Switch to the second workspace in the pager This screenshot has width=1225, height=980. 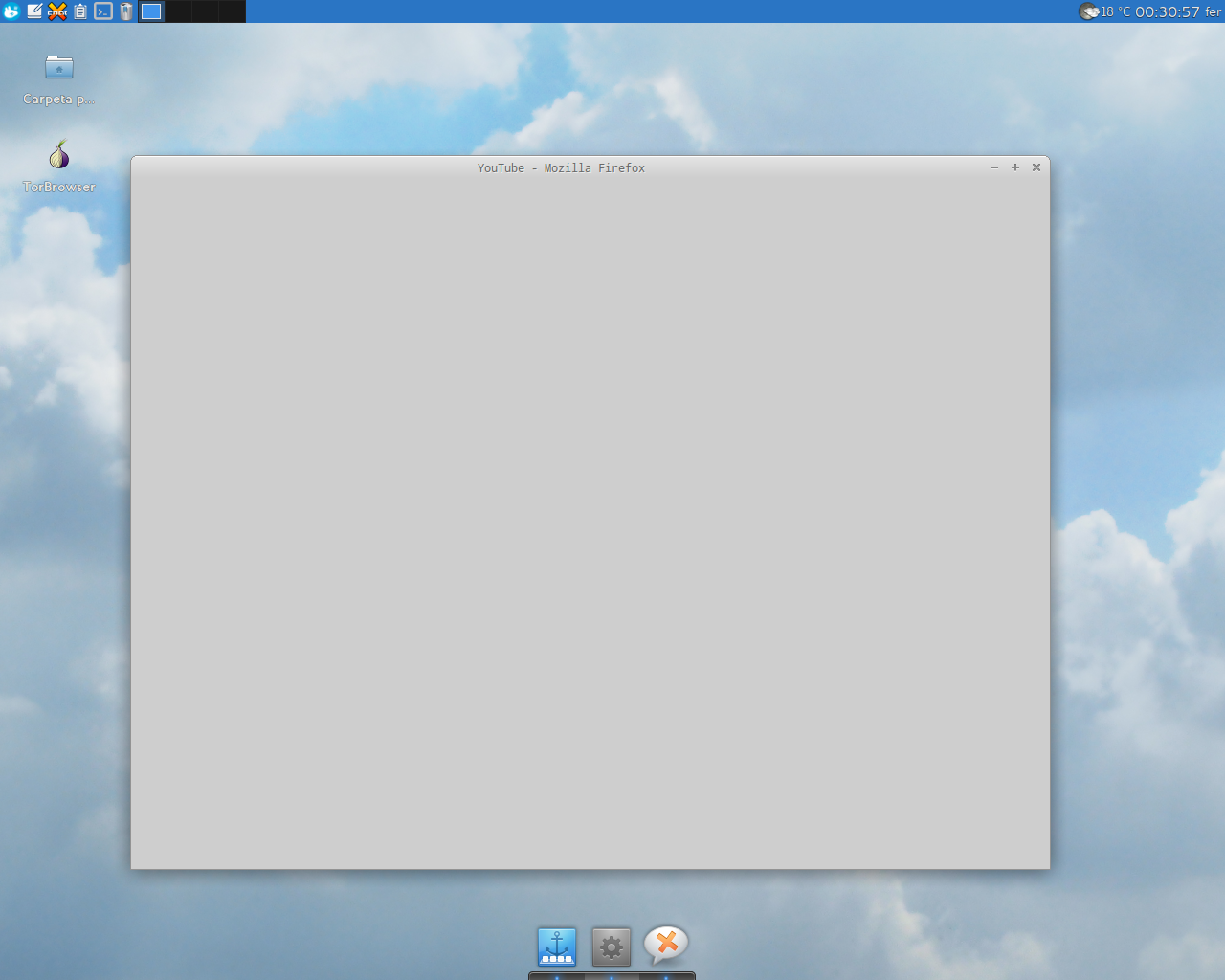(x=178, y=11)
